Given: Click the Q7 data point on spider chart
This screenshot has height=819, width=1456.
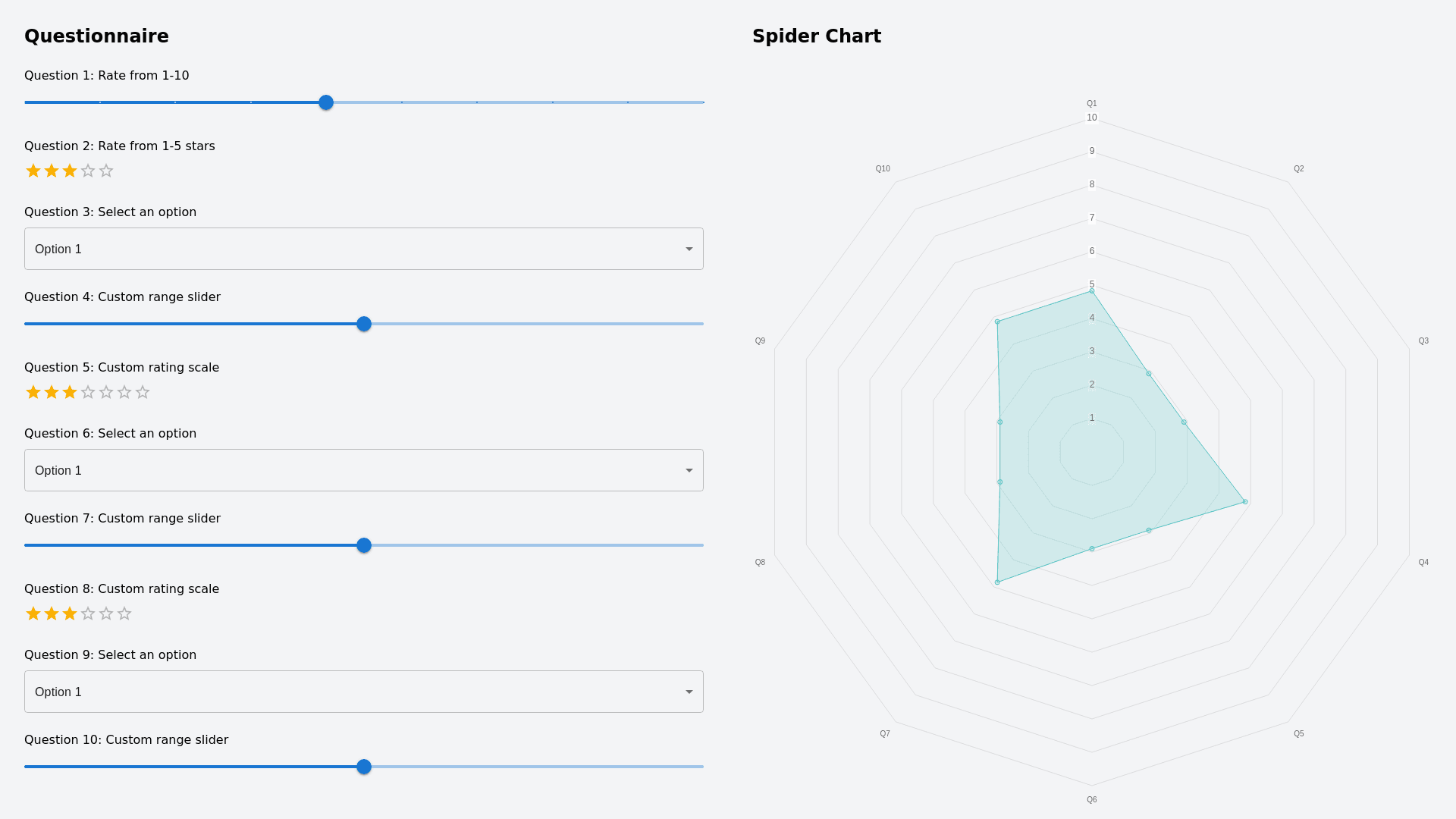Looking at the screenshot, I should click(997, 582).
